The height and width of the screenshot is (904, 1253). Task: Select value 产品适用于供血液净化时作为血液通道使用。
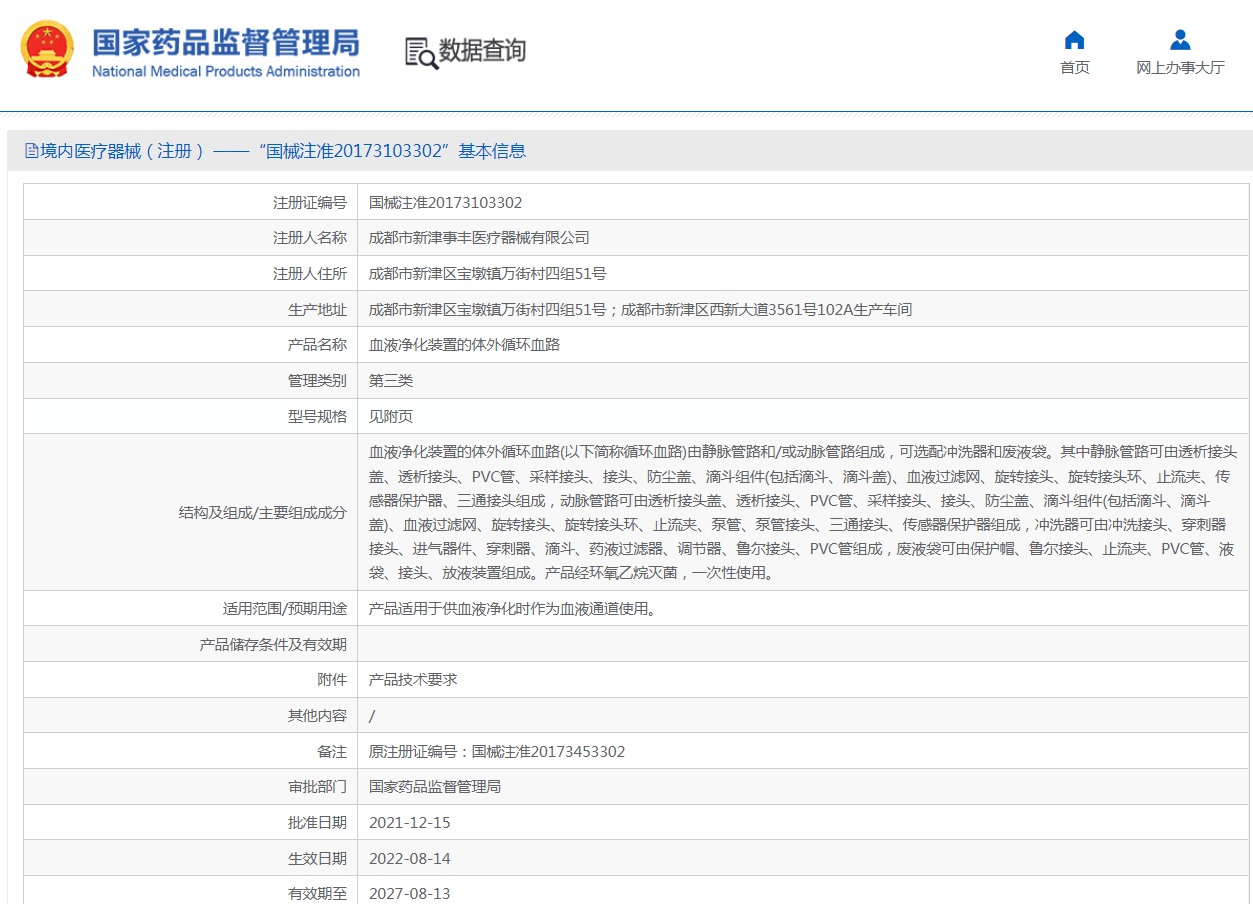(513, 608)
